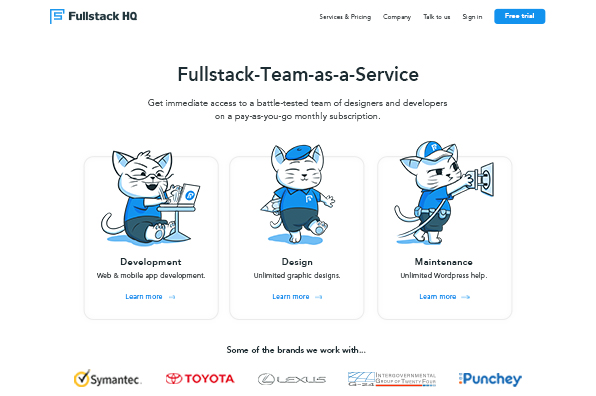596x396 pixels.
Task: Click the Fullstack HQ logo icon
Action: tap(57, 16)
